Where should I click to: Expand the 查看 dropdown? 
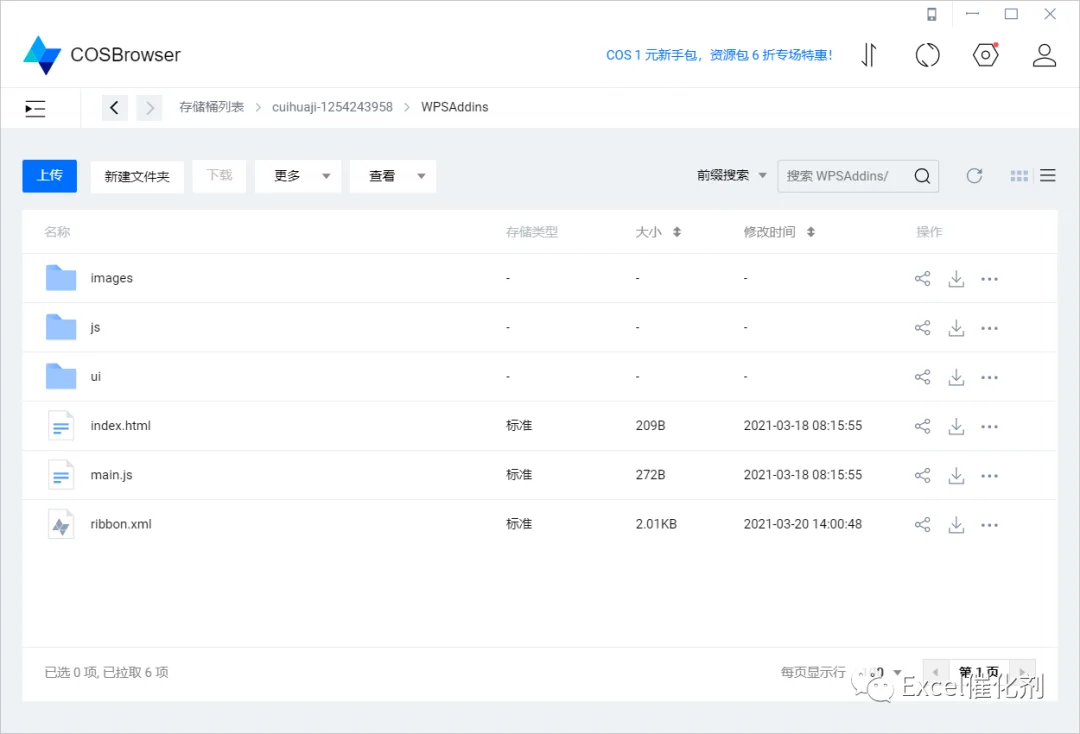393,176
